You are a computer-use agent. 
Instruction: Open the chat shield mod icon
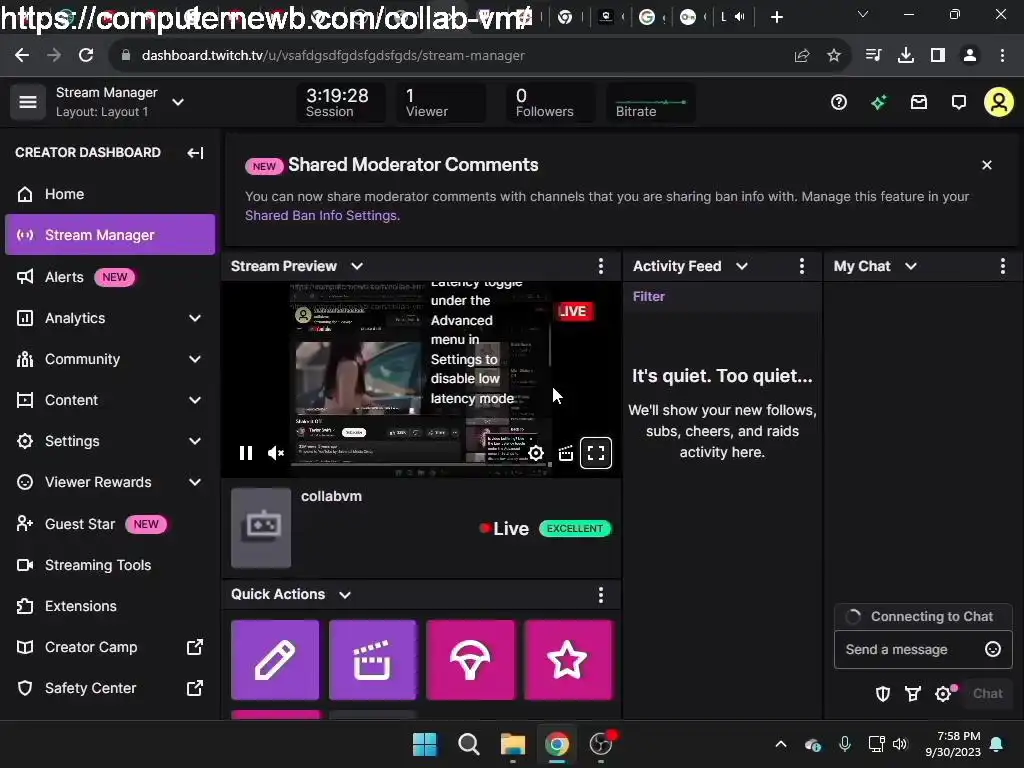(x=883, y=694)
